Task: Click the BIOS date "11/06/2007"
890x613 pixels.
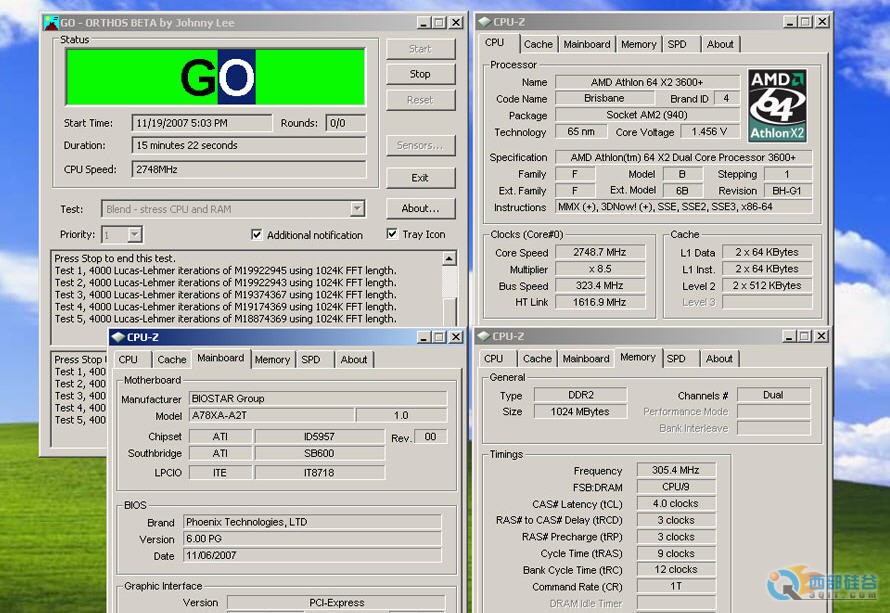Action: (312, 556)
